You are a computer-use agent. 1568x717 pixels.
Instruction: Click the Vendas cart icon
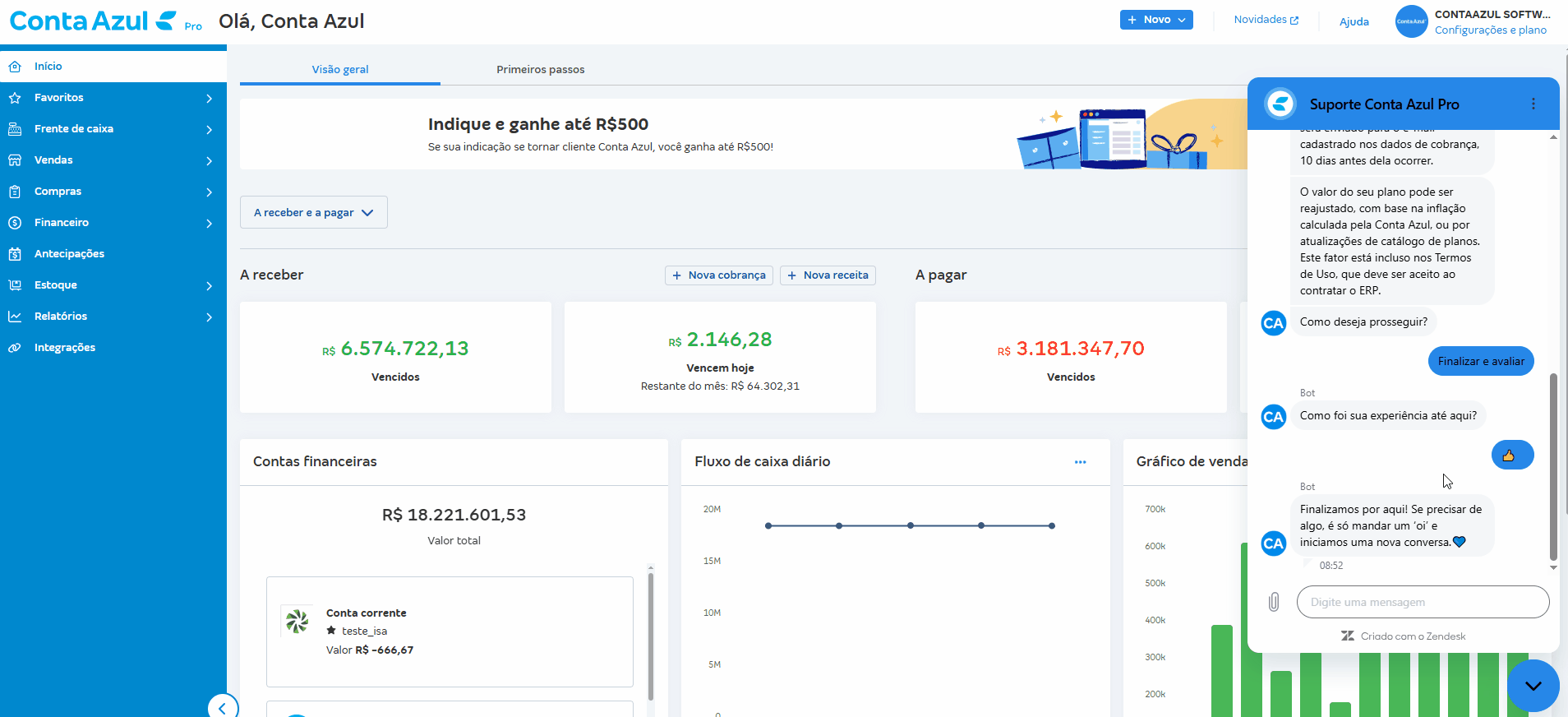[15, 160]
